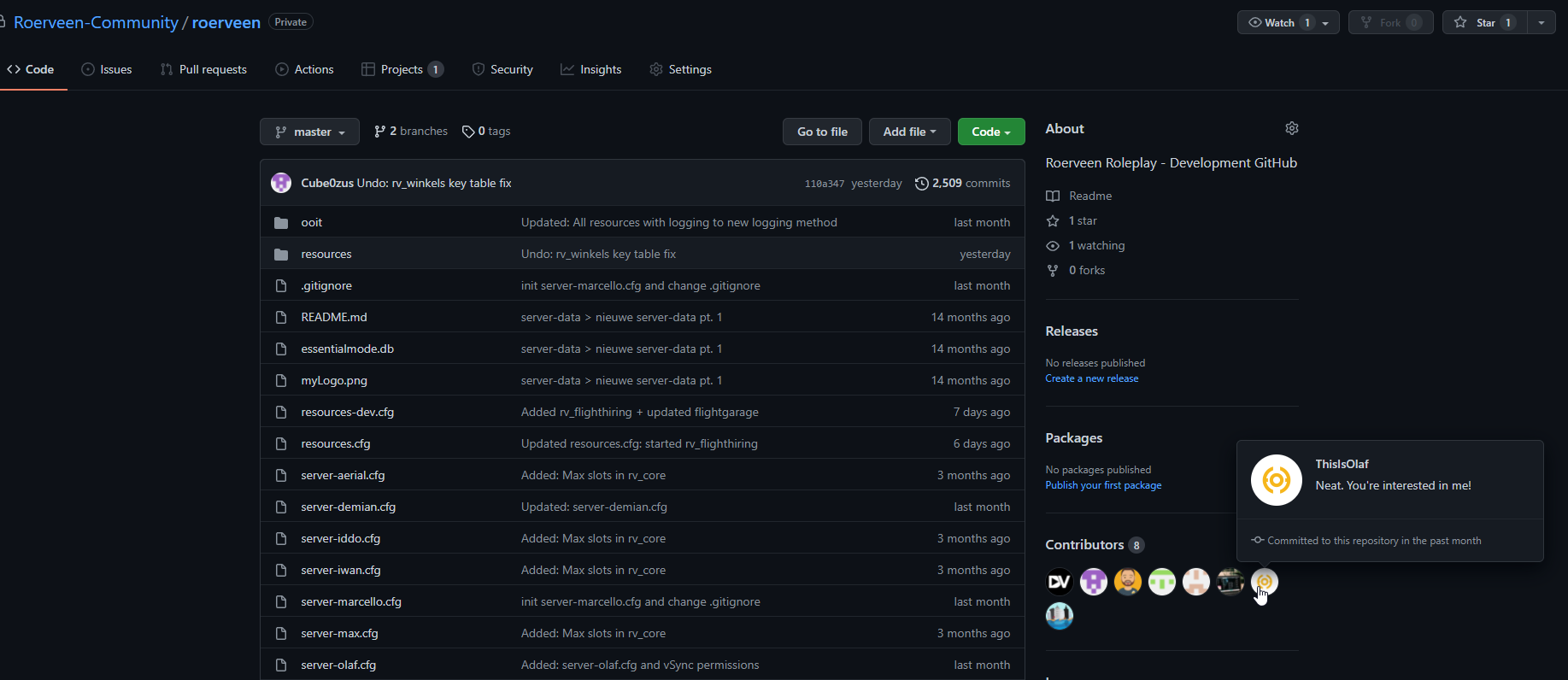Click the Go to file button
This screenshot has width=1568, height=680.
(822, 132)
